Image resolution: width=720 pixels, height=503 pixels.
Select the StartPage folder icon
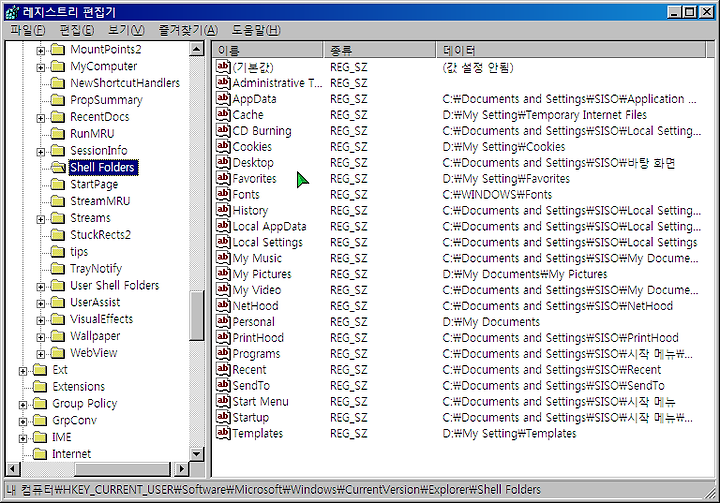pyautogui.click(x=58, y=184)
